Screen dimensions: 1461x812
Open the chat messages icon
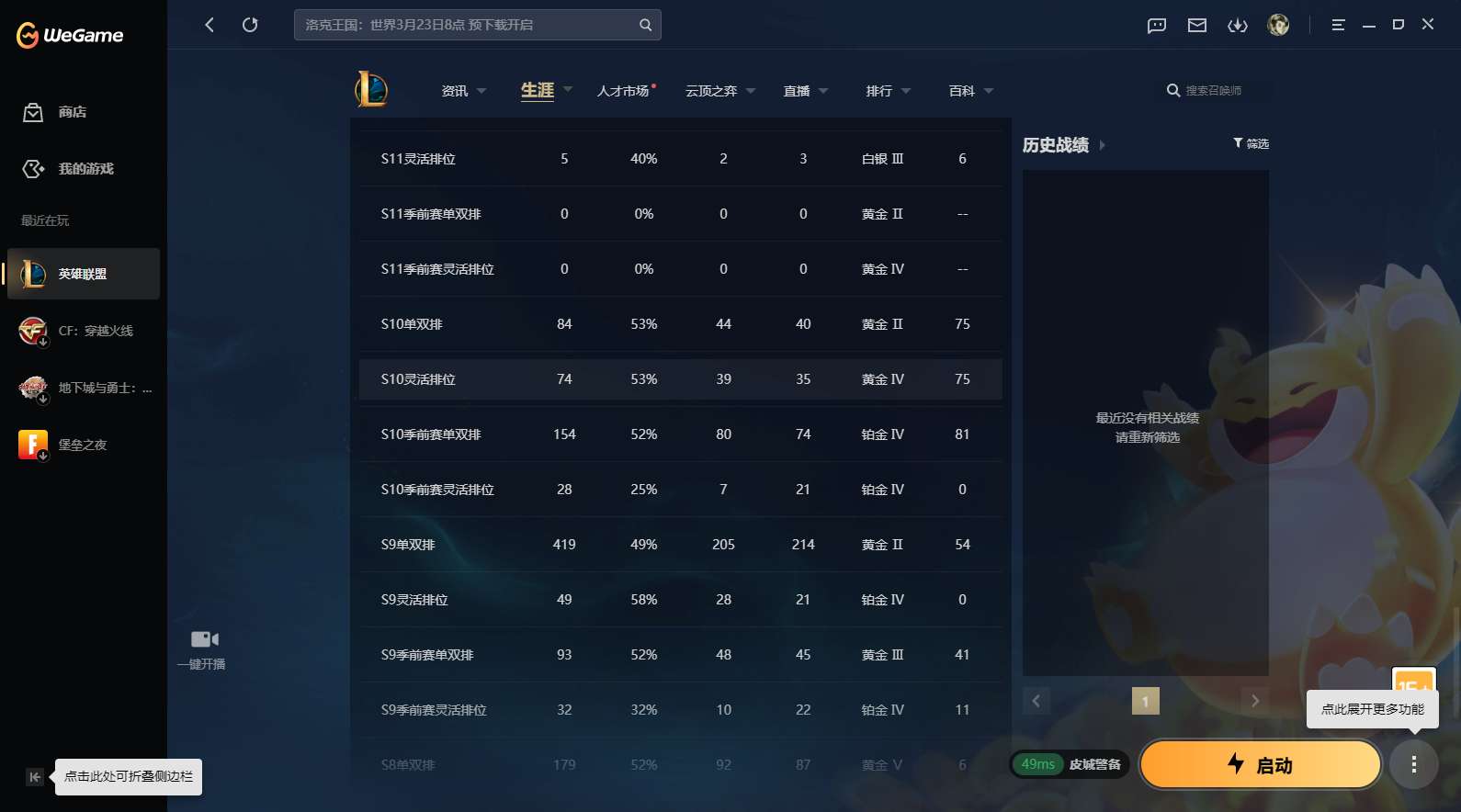coord(1157,25)
